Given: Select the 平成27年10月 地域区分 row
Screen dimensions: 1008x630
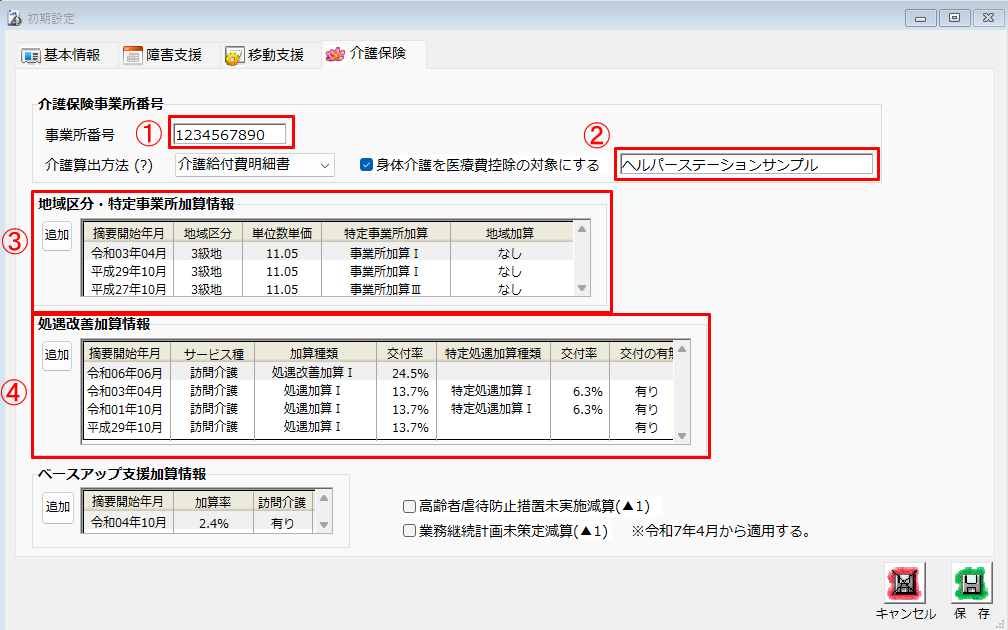Looking at the screenshot, I should point(330,290).
